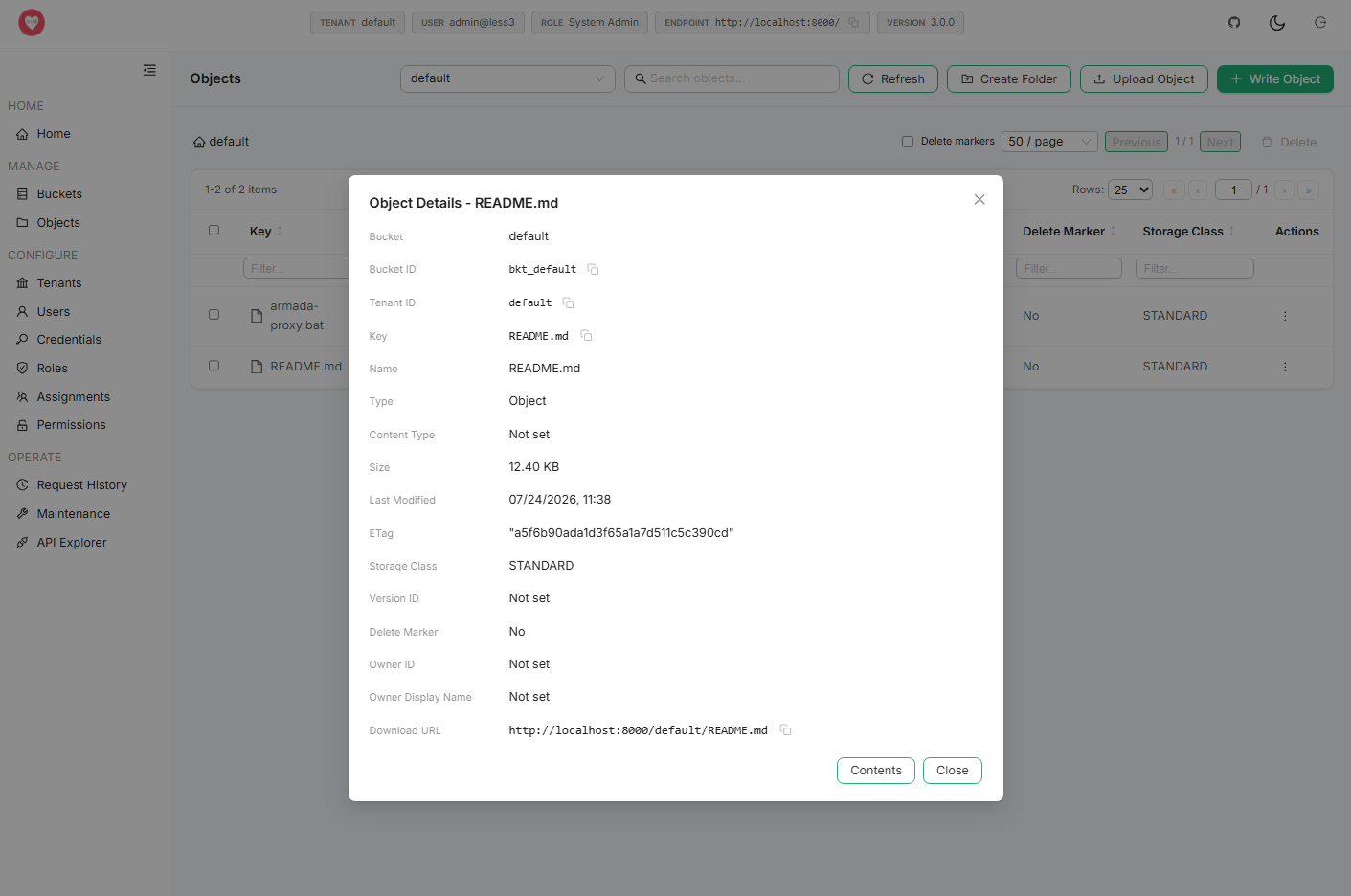1351x896 pixels.
Task: Click the home breadcrumb icon
Action: [x=199, y=142]
